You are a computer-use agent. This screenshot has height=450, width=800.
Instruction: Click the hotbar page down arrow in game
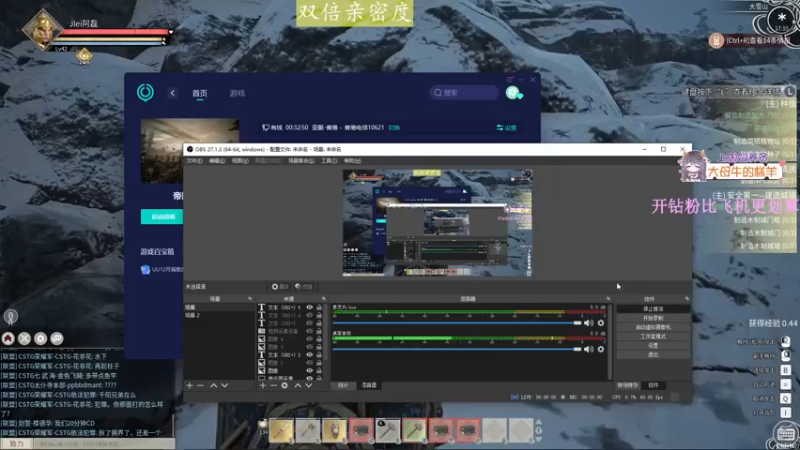pyautogui.click(x=538, y=439)
